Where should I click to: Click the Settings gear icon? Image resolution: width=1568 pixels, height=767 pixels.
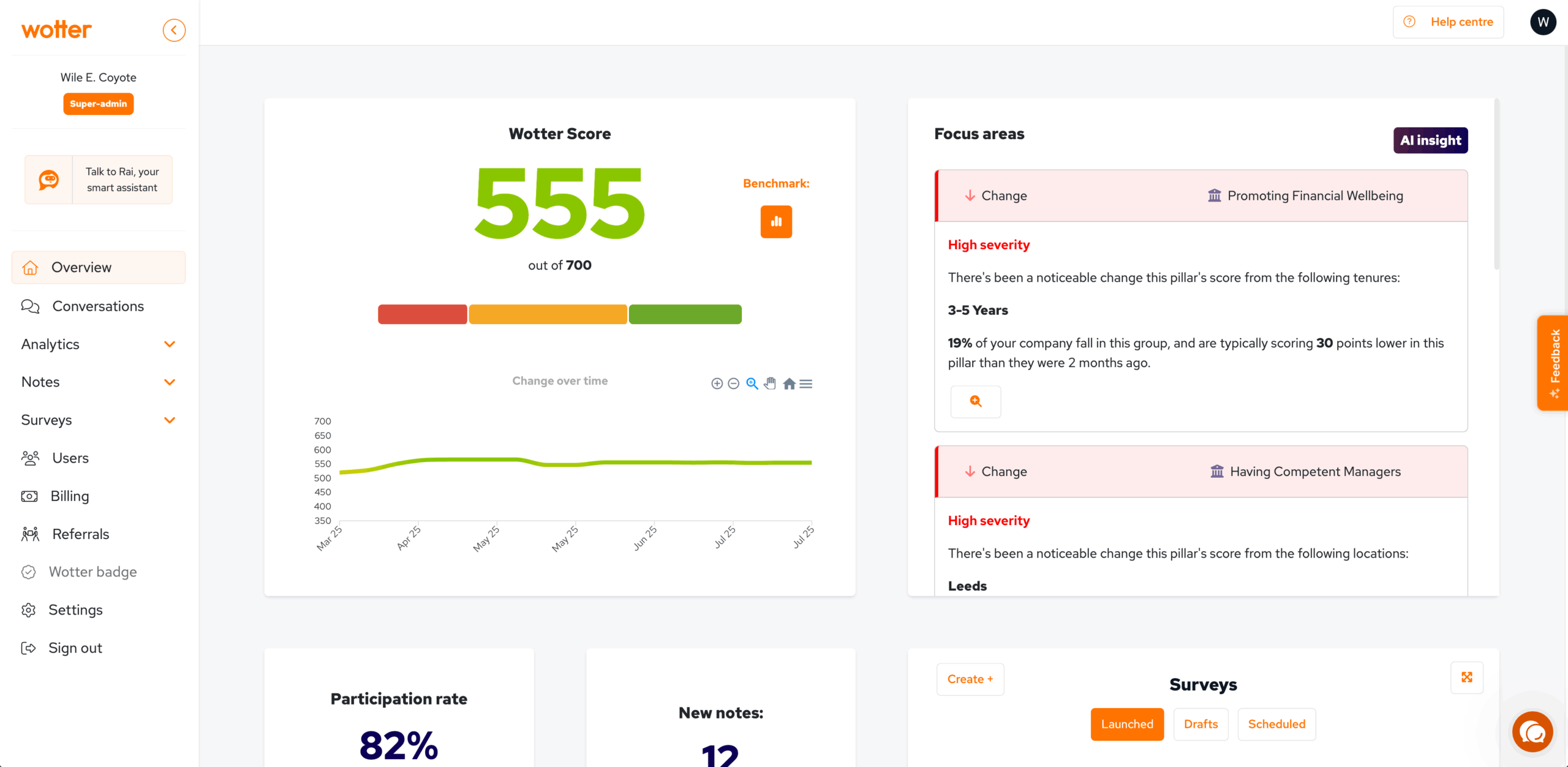point(28,610)
